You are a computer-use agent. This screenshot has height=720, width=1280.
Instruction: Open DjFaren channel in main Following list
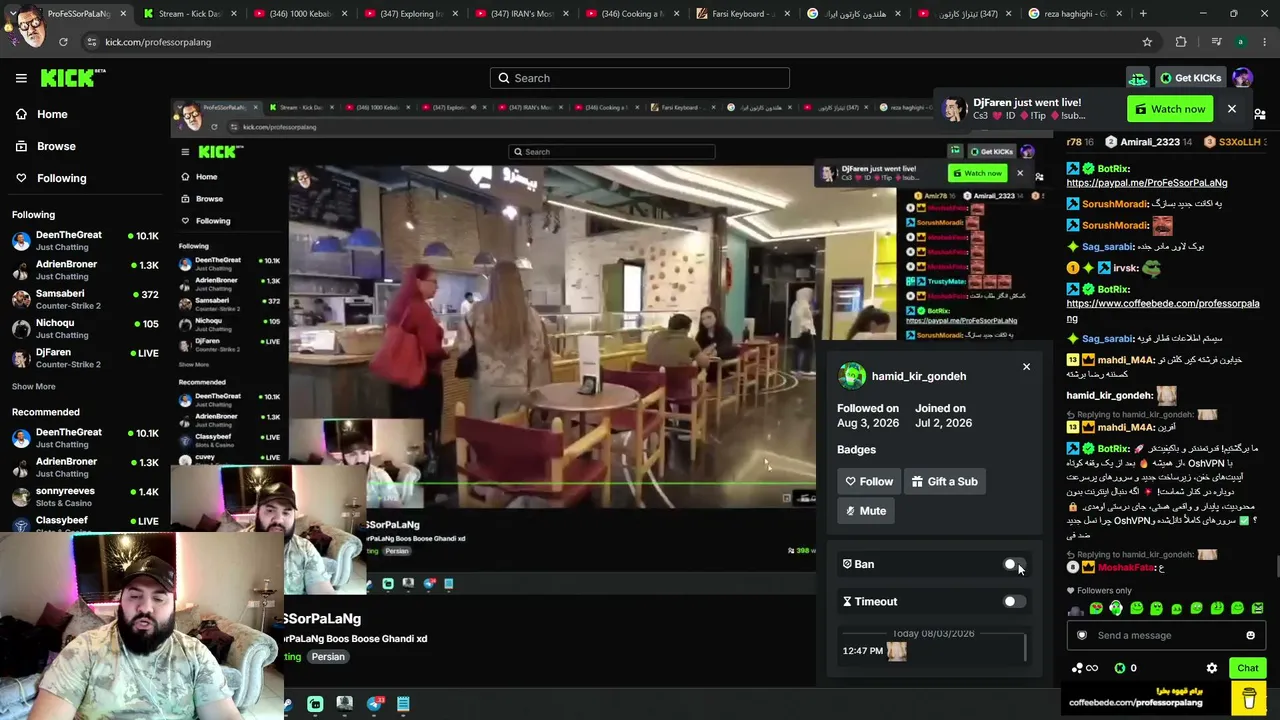(85, 358)
